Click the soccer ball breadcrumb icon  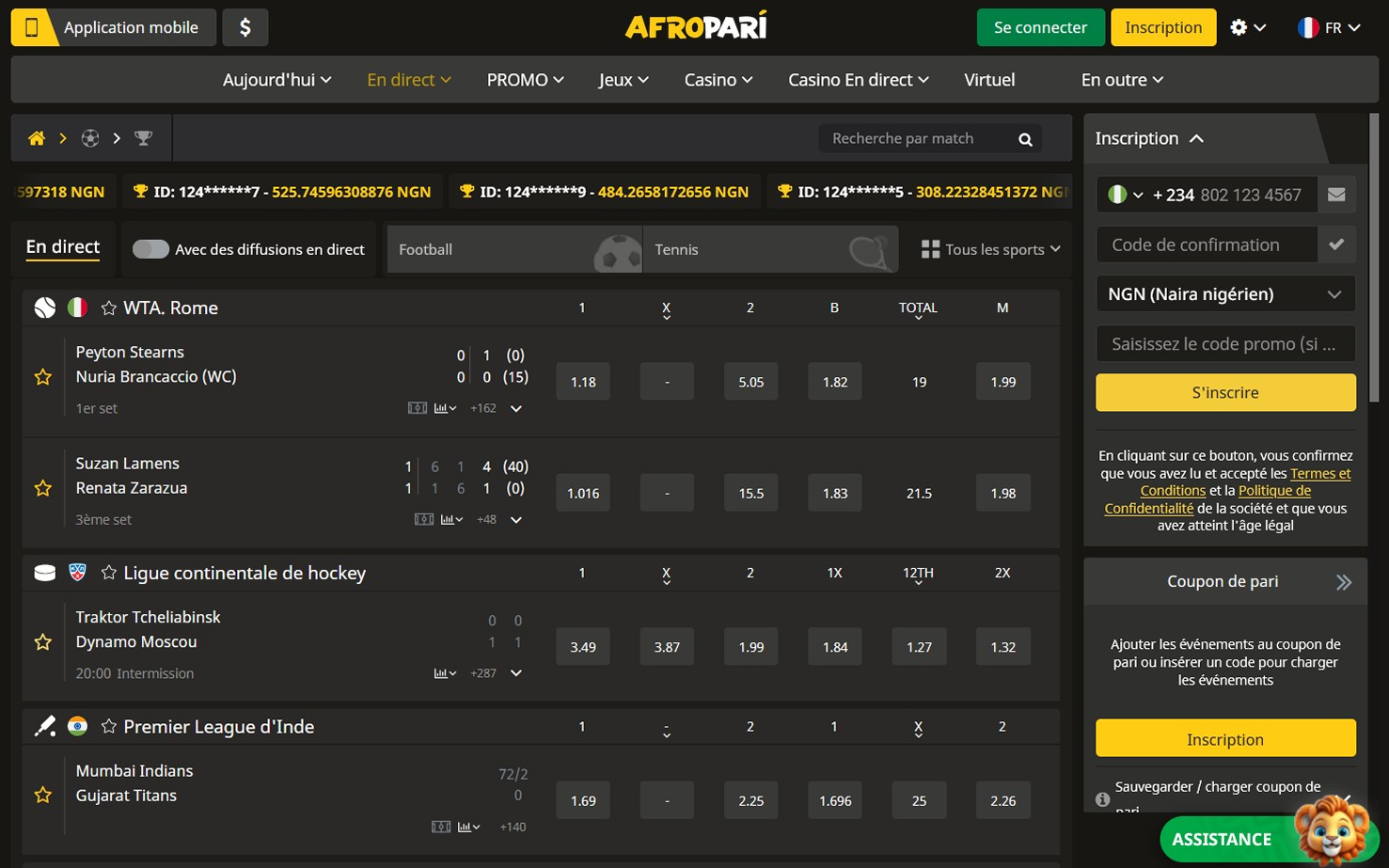[90, 138]
